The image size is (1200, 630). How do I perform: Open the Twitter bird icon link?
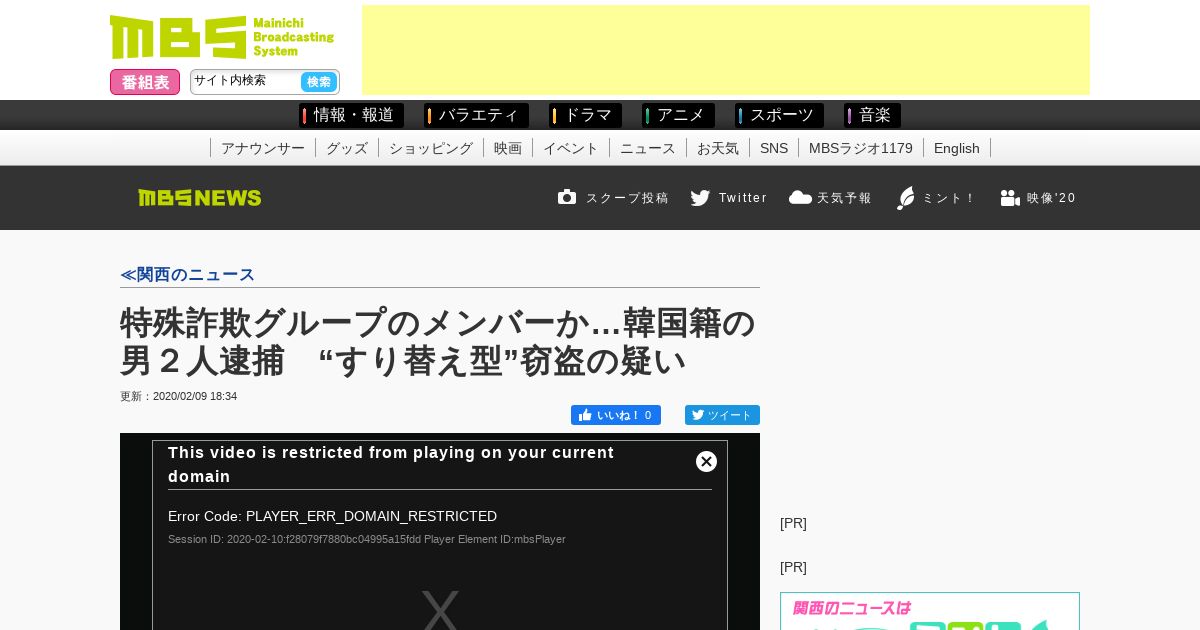pyautogui.click(x=700, y=198)
